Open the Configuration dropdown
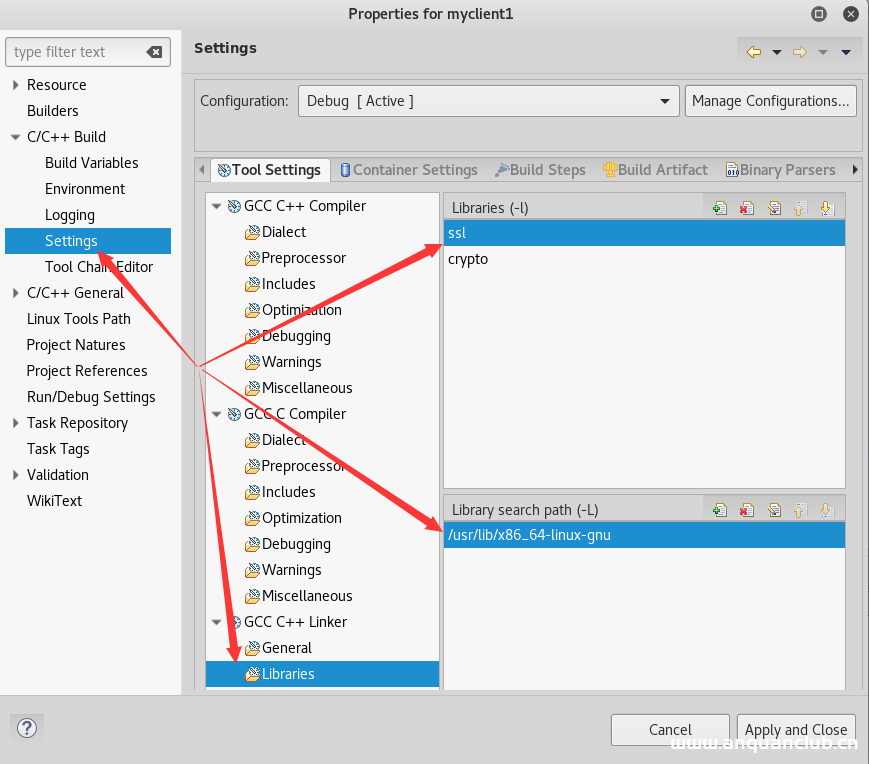This screenshot has width=869, height=764. [664, 100]
